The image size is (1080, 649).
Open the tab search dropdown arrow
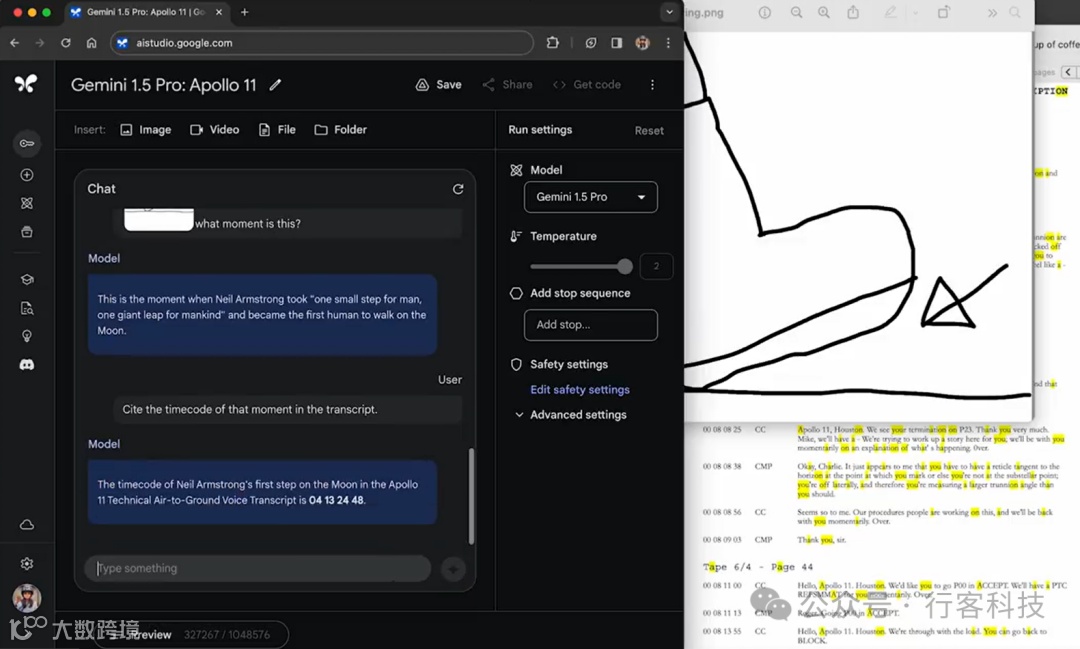(669, 12)
